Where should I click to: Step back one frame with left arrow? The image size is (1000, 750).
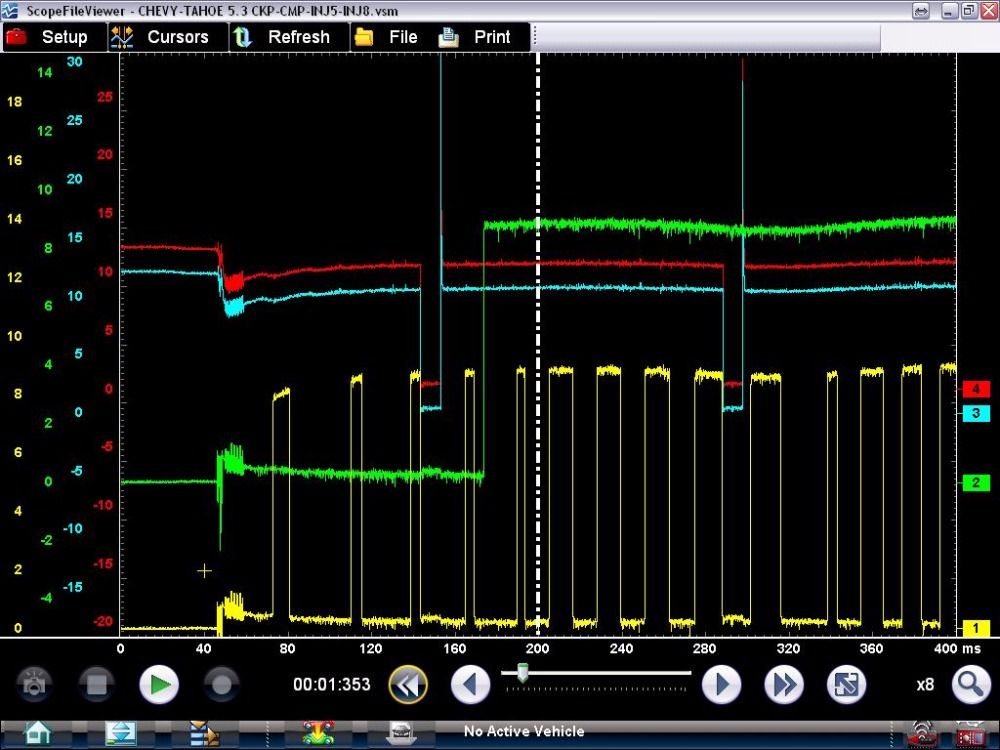click(x=470, y=685)
